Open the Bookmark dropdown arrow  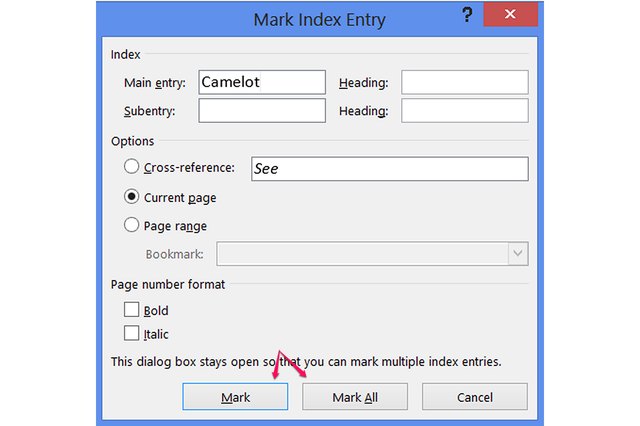[x=518, y=253]
